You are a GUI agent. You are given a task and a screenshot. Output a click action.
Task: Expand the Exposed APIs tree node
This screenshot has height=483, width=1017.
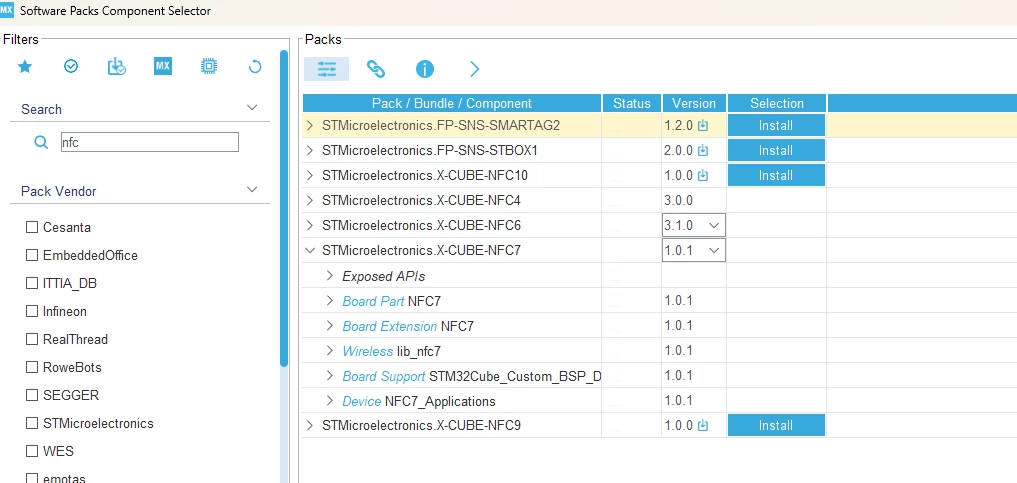330,276
